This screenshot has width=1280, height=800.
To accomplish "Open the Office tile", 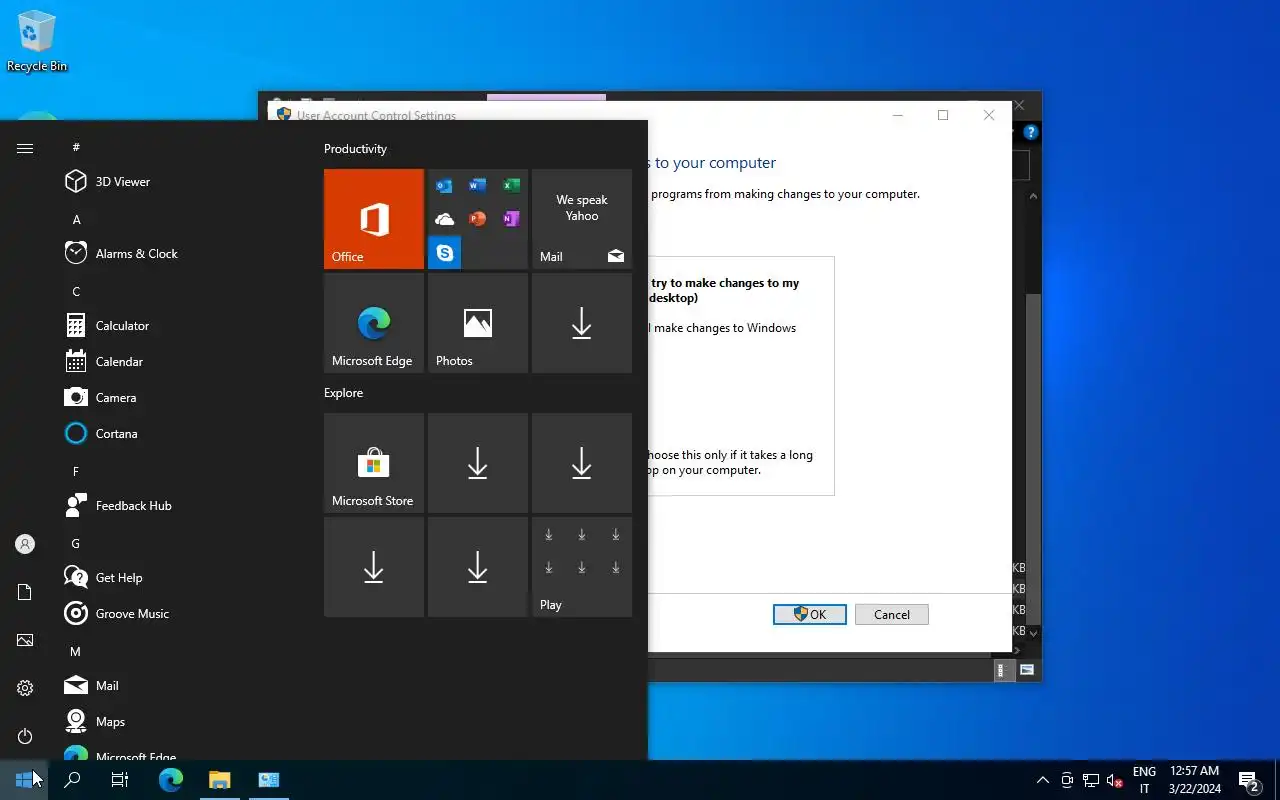I will click(374, 219).
